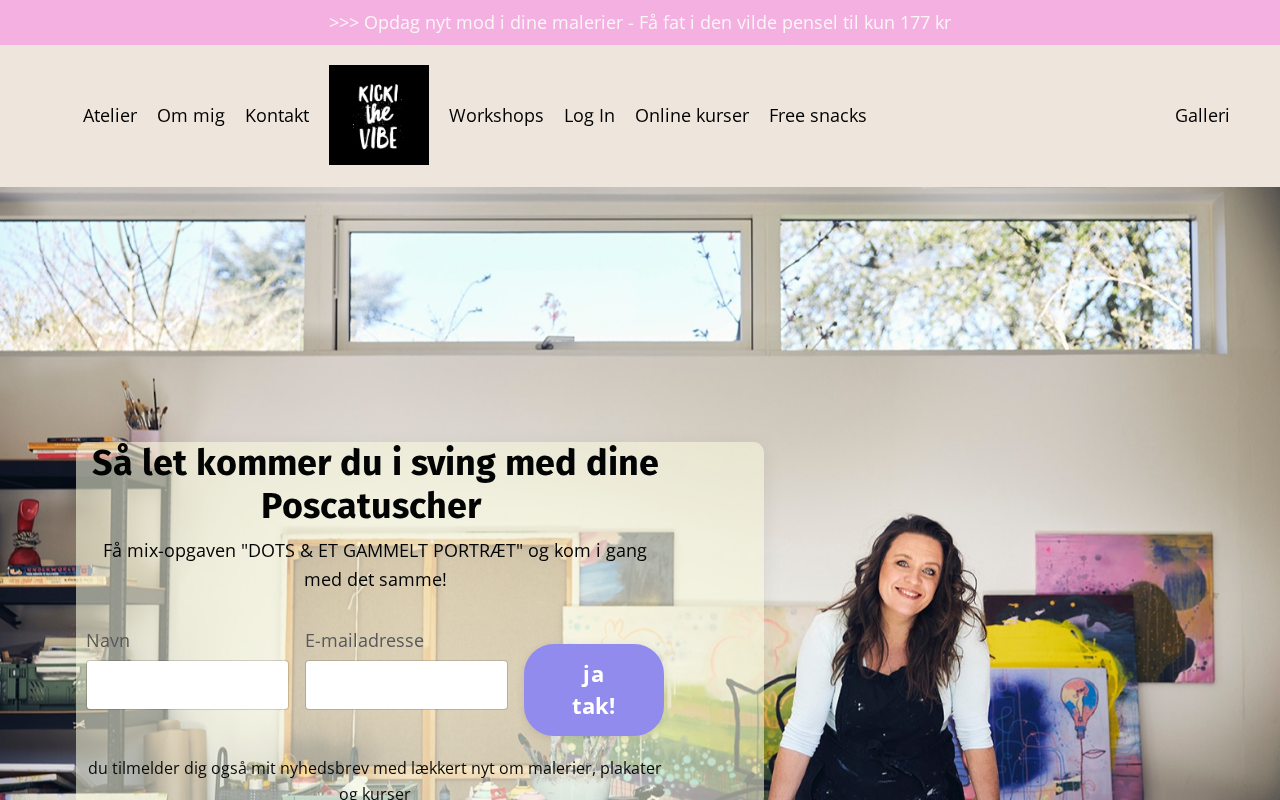This screenshot has width=1280, height=800.
Task: Navigate to Workshops
Action: tap(496, 115)
